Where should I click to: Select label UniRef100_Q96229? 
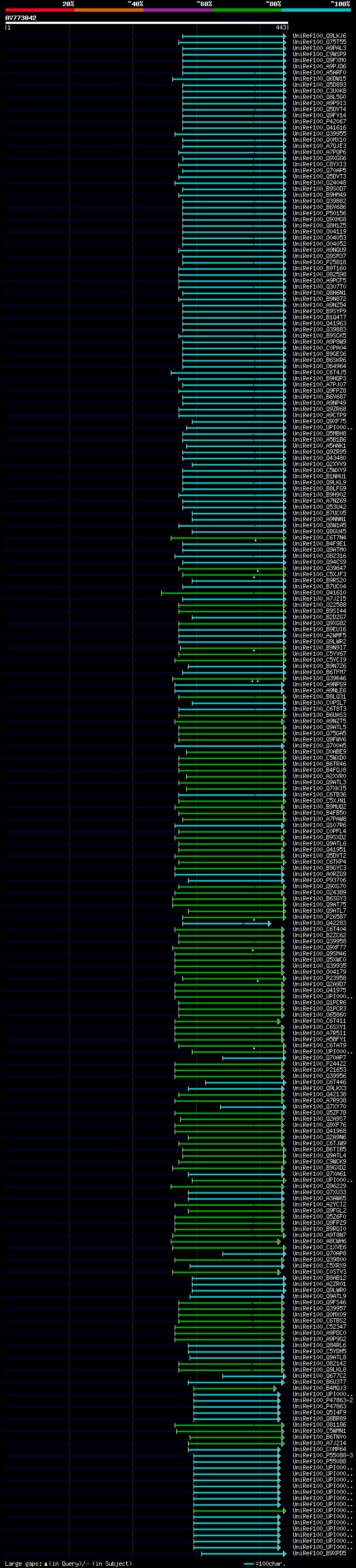[319, 1186]
